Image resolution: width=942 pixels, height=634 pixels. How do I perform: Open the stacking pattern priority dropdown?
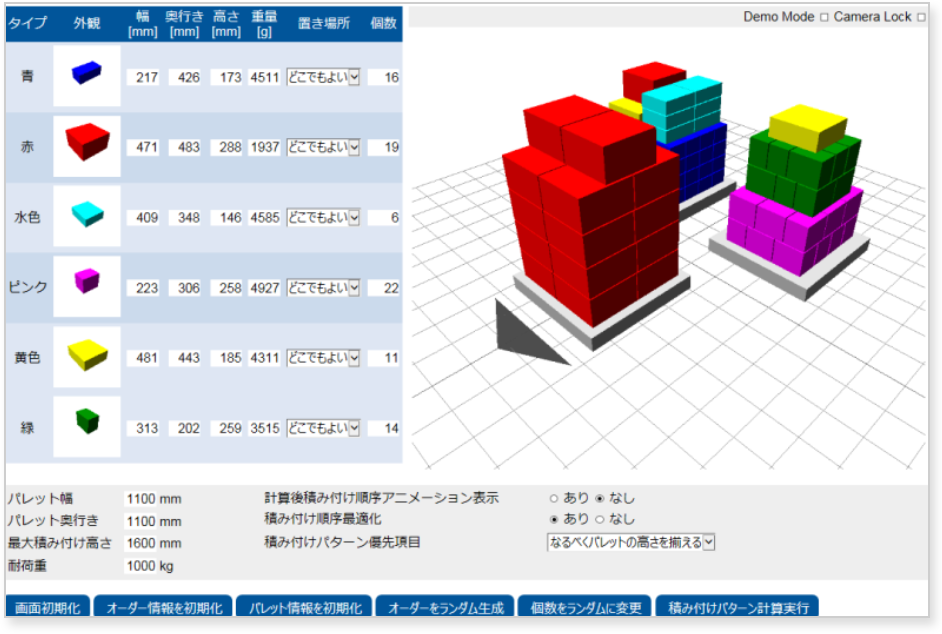pos(630,542)
